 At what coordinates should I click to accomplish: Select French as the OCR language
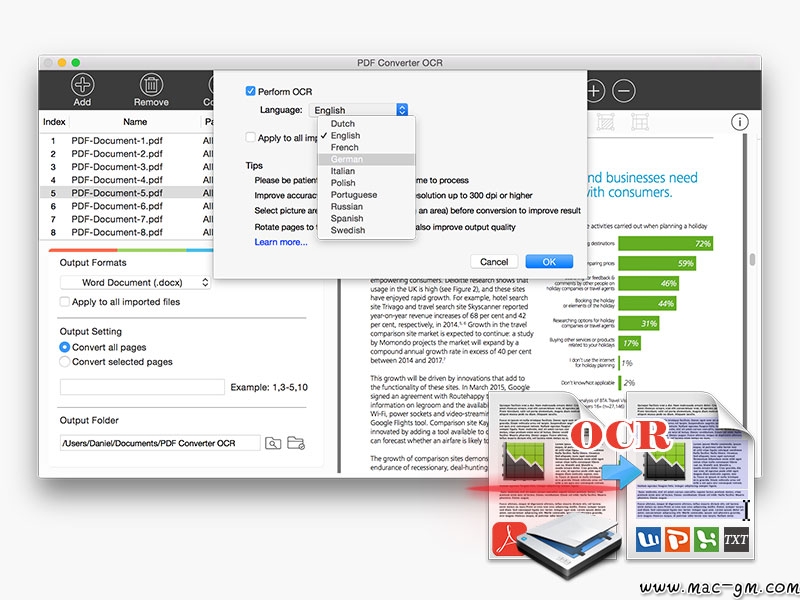tap(366, 147)
